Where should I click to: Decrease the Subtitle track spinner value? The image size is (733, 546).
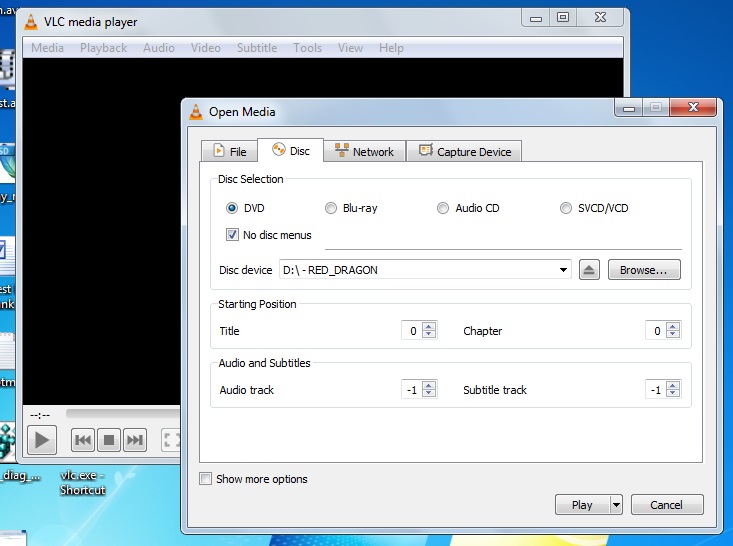(673, 393)
